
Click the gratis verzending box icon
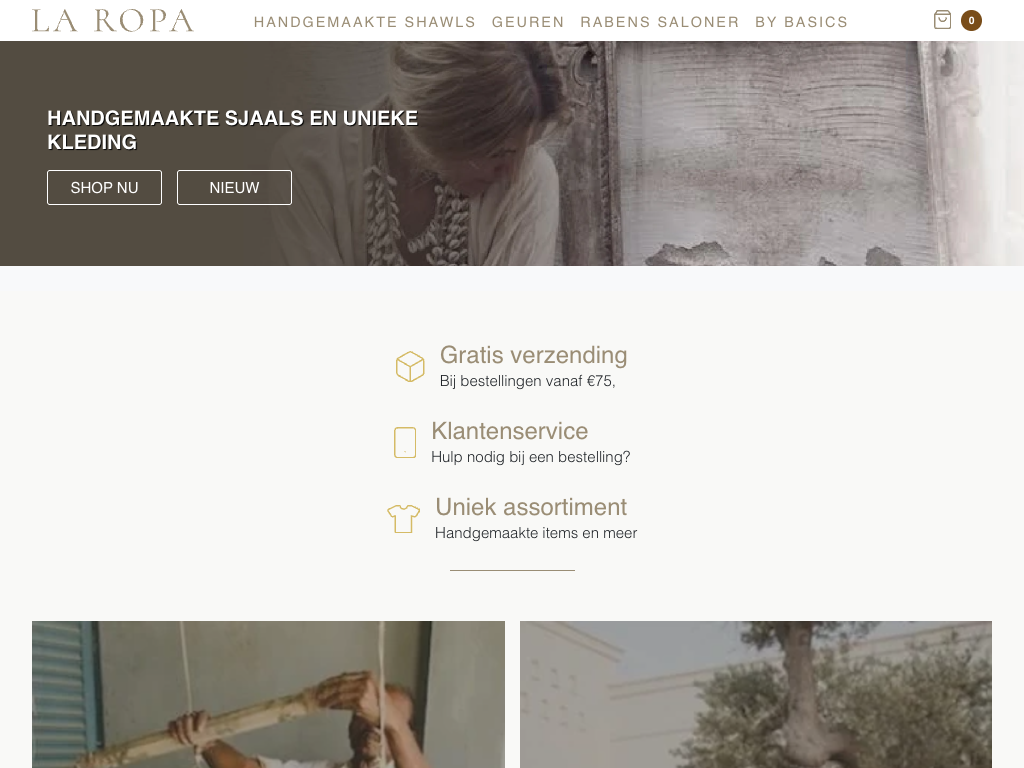coord(410,366)
